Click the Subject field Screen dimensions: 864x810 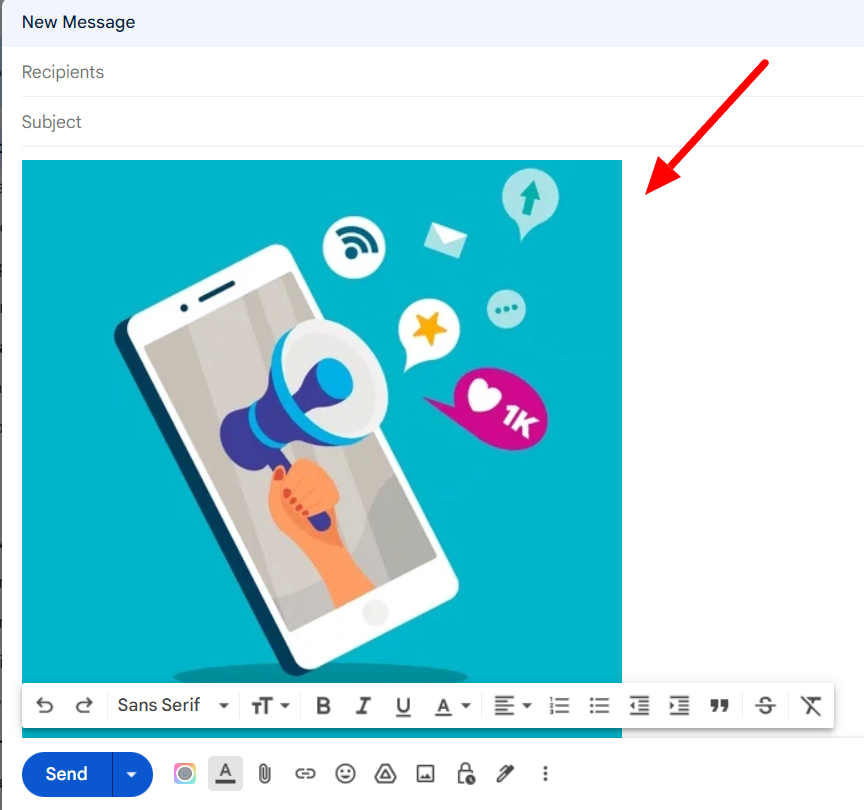coord(442,122)
